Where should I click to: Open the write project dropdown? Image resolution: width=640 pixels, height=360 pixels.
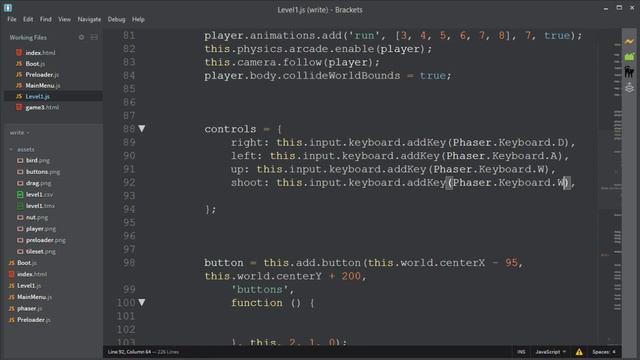tap(19, 133)
